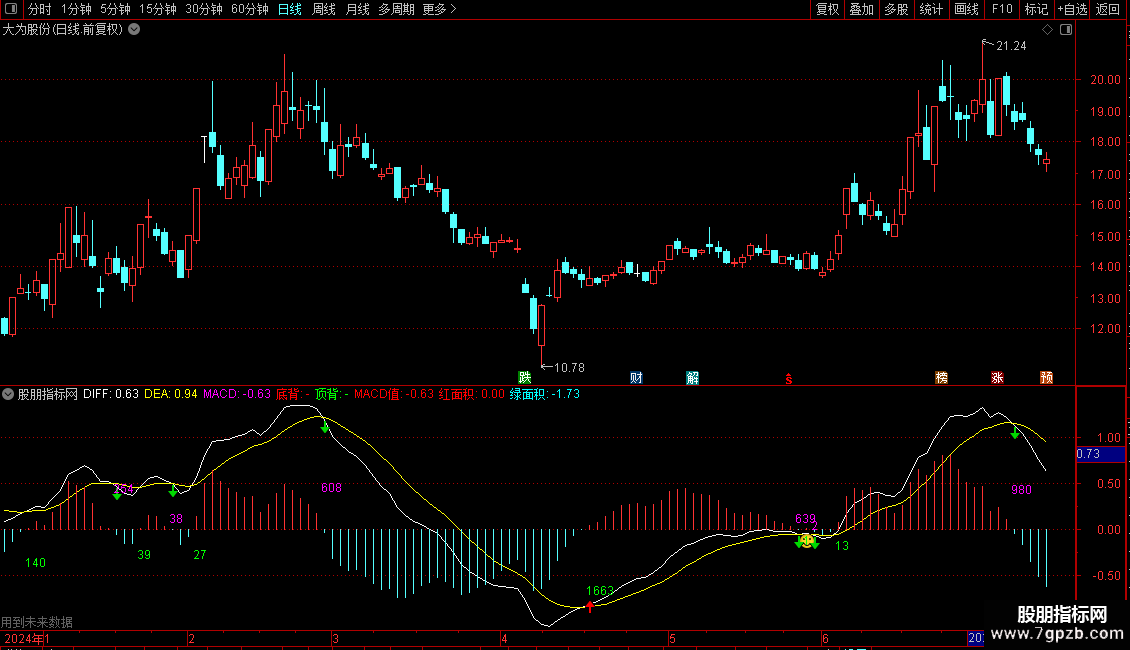Click the 股朋指标网 indicator name

point(48,394)
